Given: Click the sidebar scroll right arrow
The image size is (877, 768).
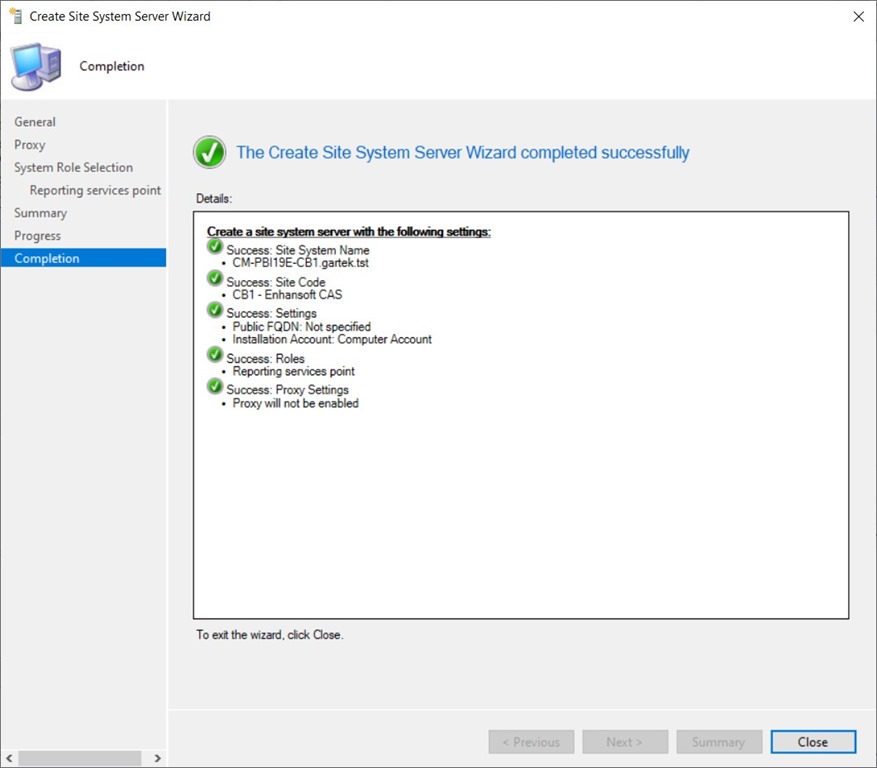Looking at the screenshot, I should [x=158, y=758].
